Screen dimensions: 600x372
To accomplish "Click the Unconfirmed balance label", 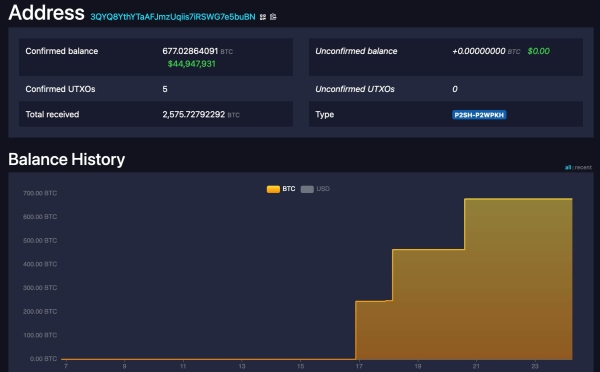I will 356,51.
